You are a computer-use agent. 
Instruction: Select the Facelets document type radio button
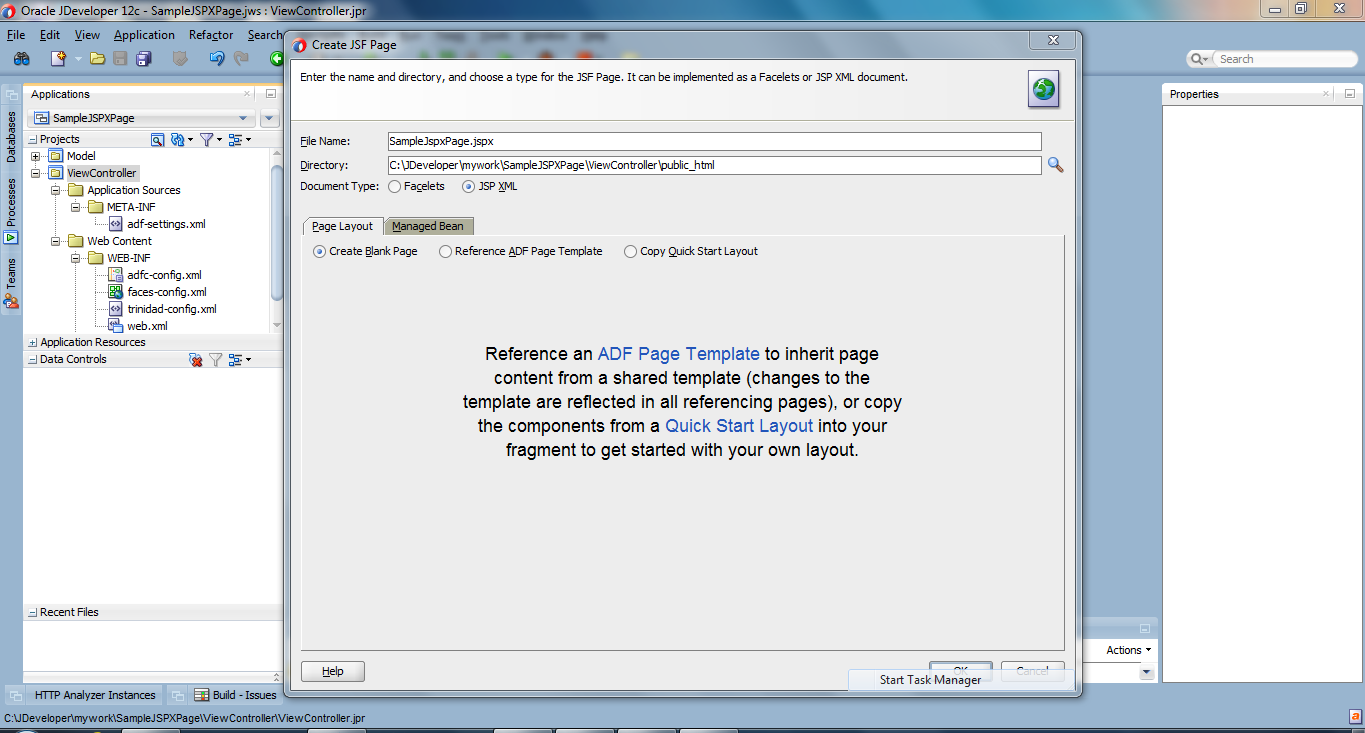coord(394,186)
